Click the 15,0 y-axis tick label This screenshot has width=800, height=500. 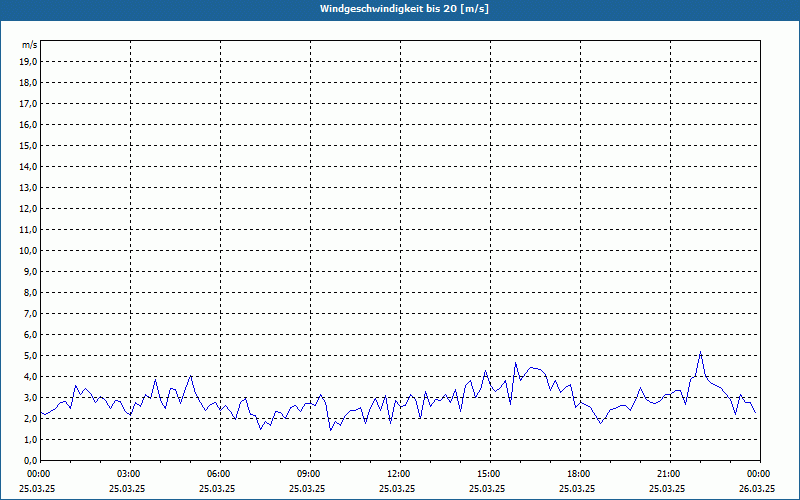28,145
